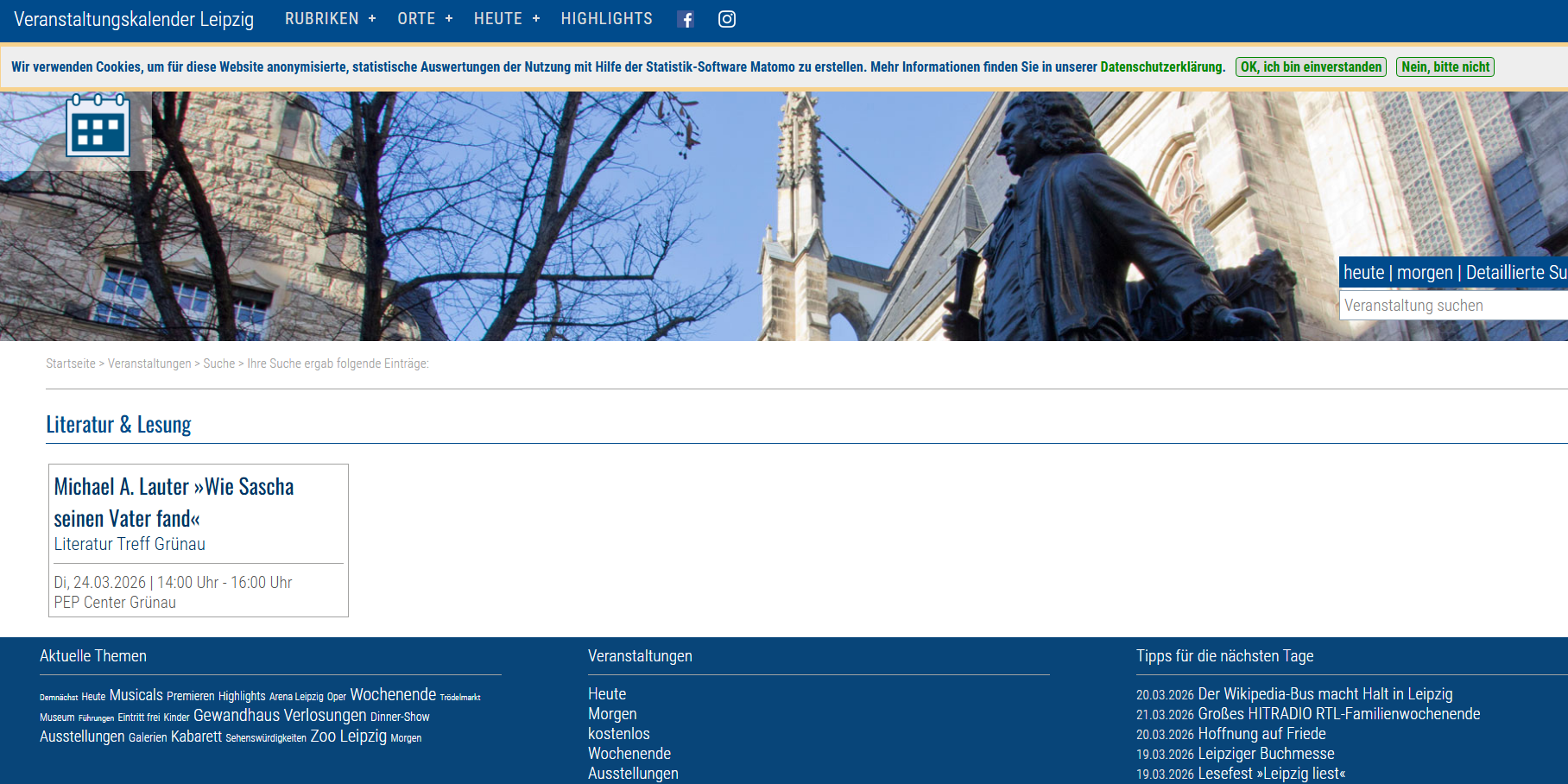Screen dimensions: 1568x784
Task: Open the Facebook page icon
Action: click(x=686, y=19)
